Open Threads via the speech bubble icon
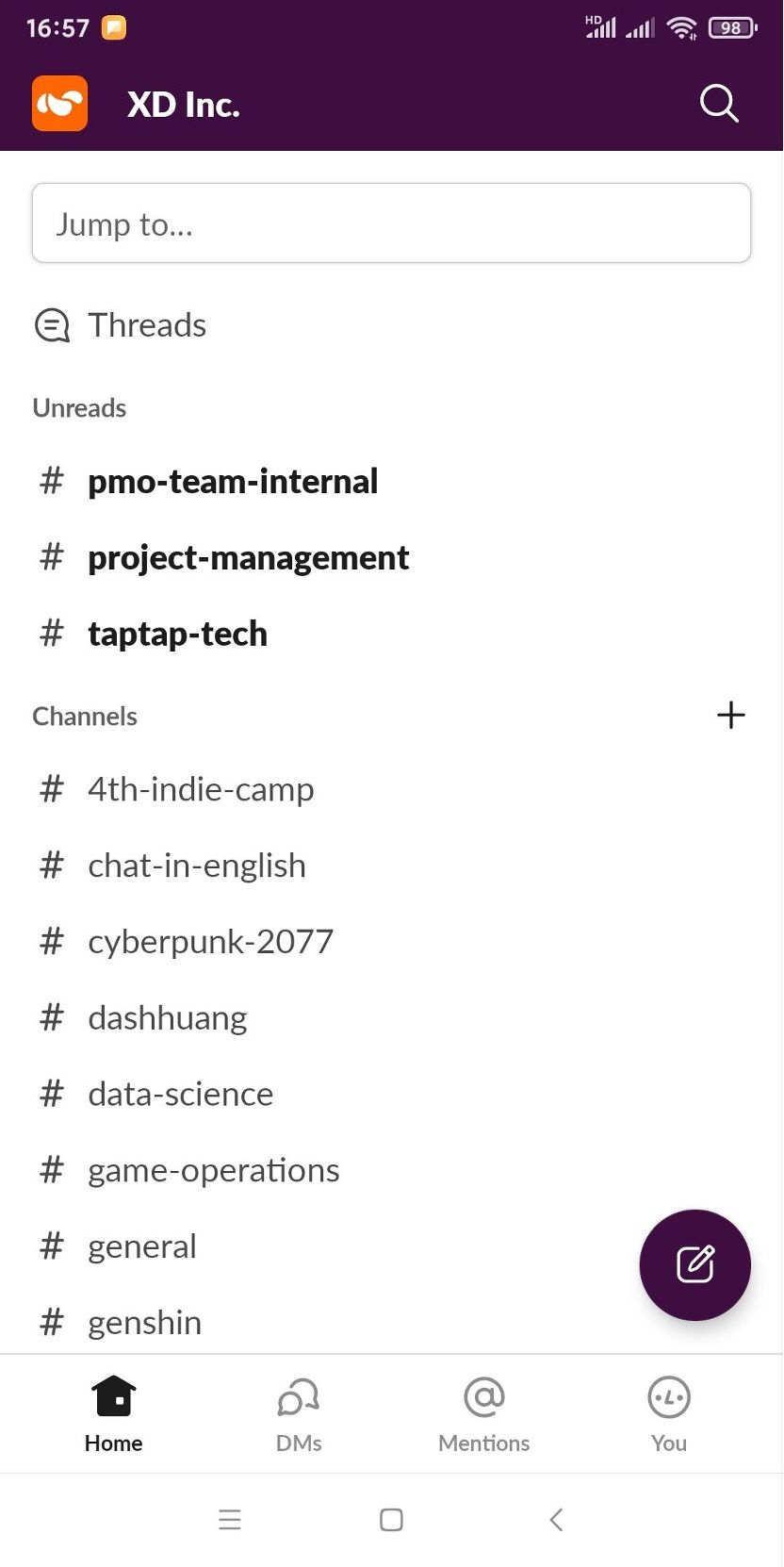The width and height of the screenshot is (784, 1567). [52, 325]
